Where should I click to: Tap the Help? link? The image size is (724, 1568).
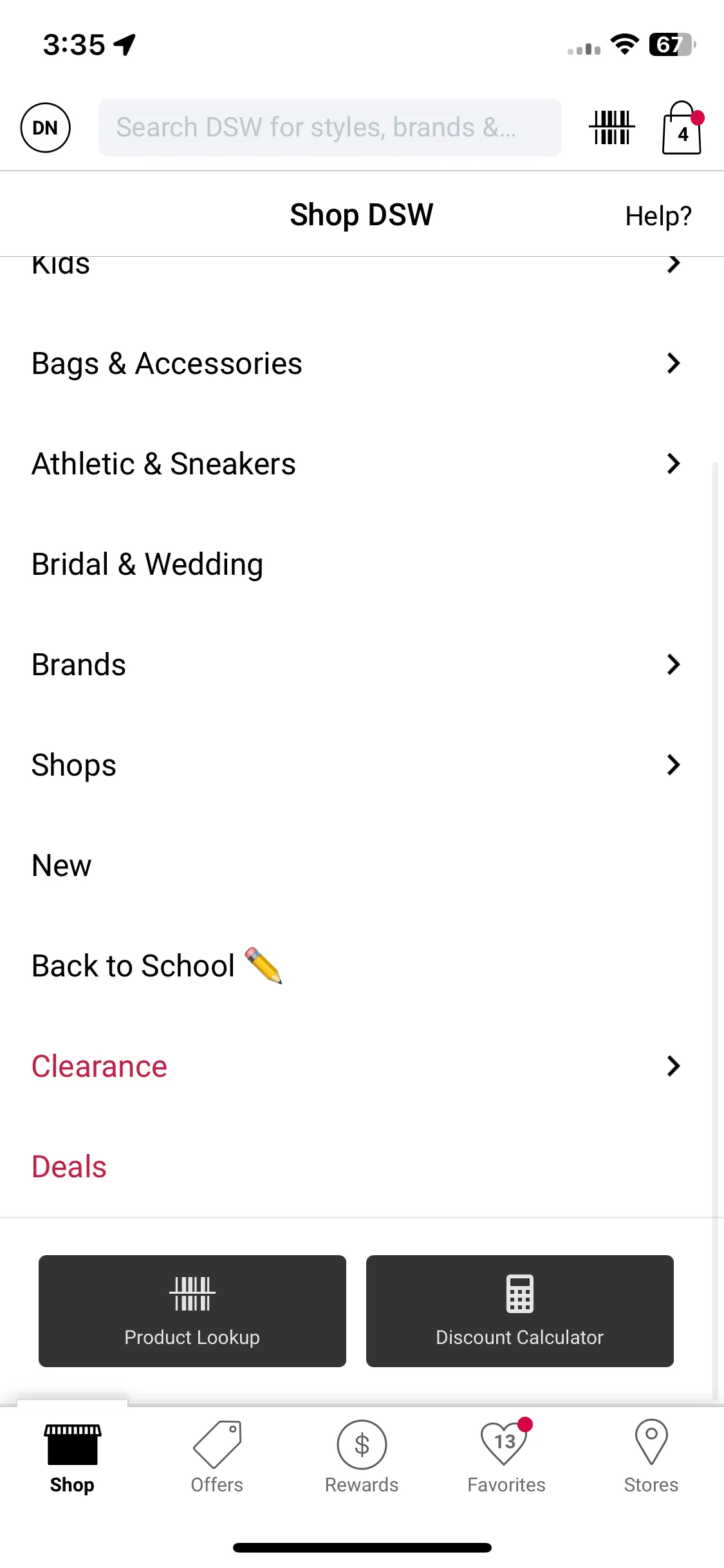[x=658, y=216]
